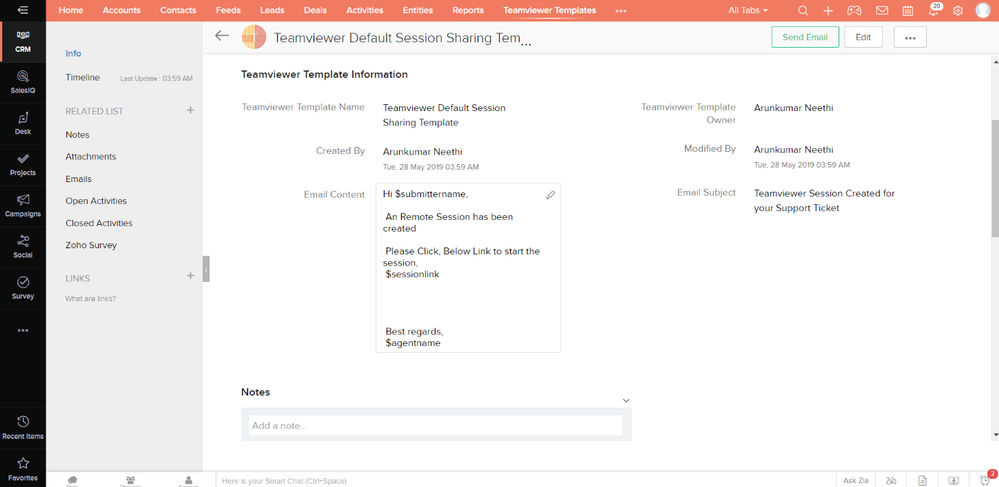The height and width of the screenshot is (487, 999).
Task: Open the Gamescope controller icon
Action: pos(854,10)
